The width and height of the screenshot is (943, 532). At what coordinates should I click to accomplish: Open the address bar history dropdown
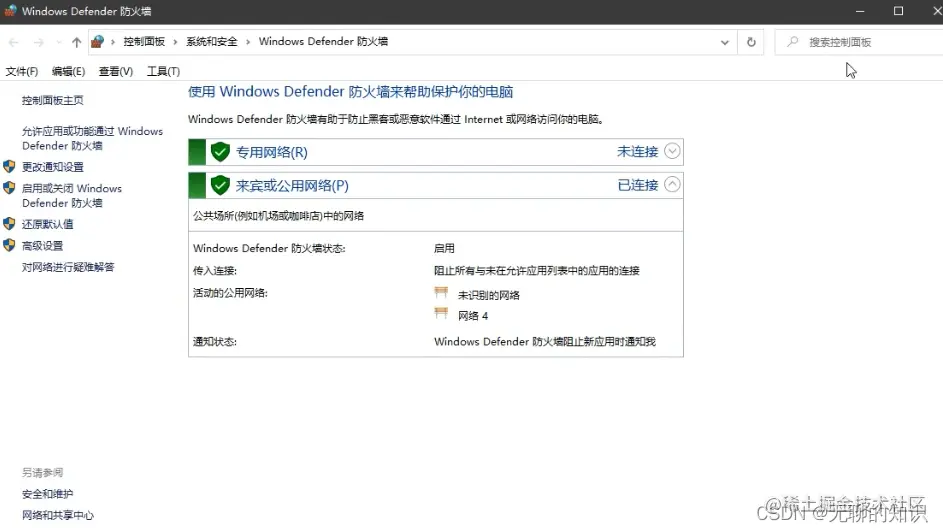[725, 42]
